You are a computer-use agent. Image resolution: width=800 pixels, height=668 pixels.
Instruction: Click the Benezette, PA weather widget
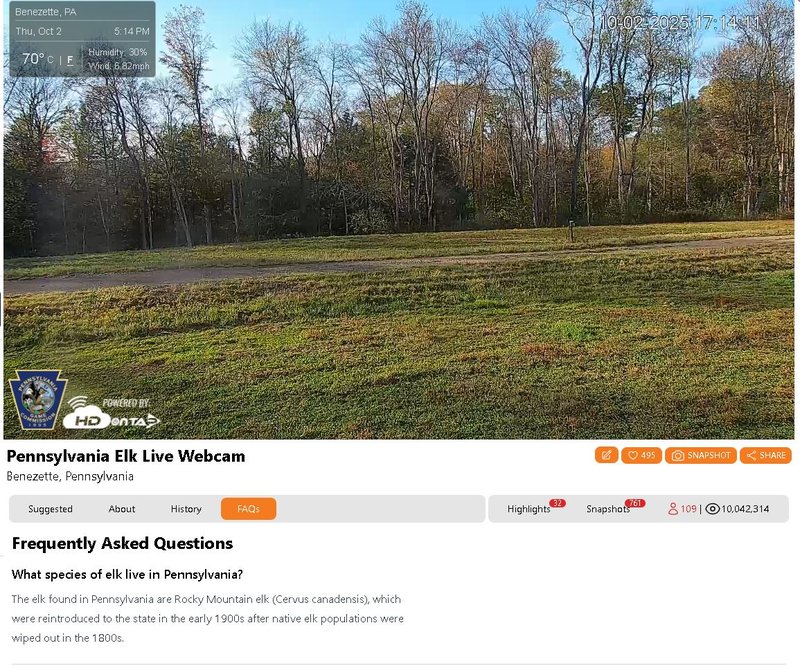(x=83, y=39)
